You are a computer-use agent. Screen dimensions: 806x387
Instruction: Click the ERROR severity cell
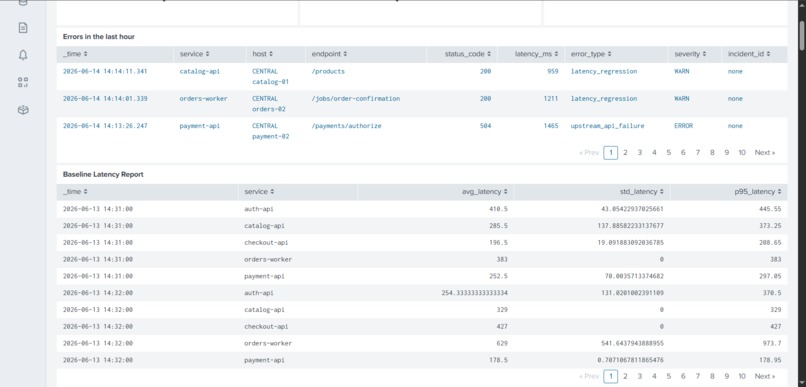point(683,126)
